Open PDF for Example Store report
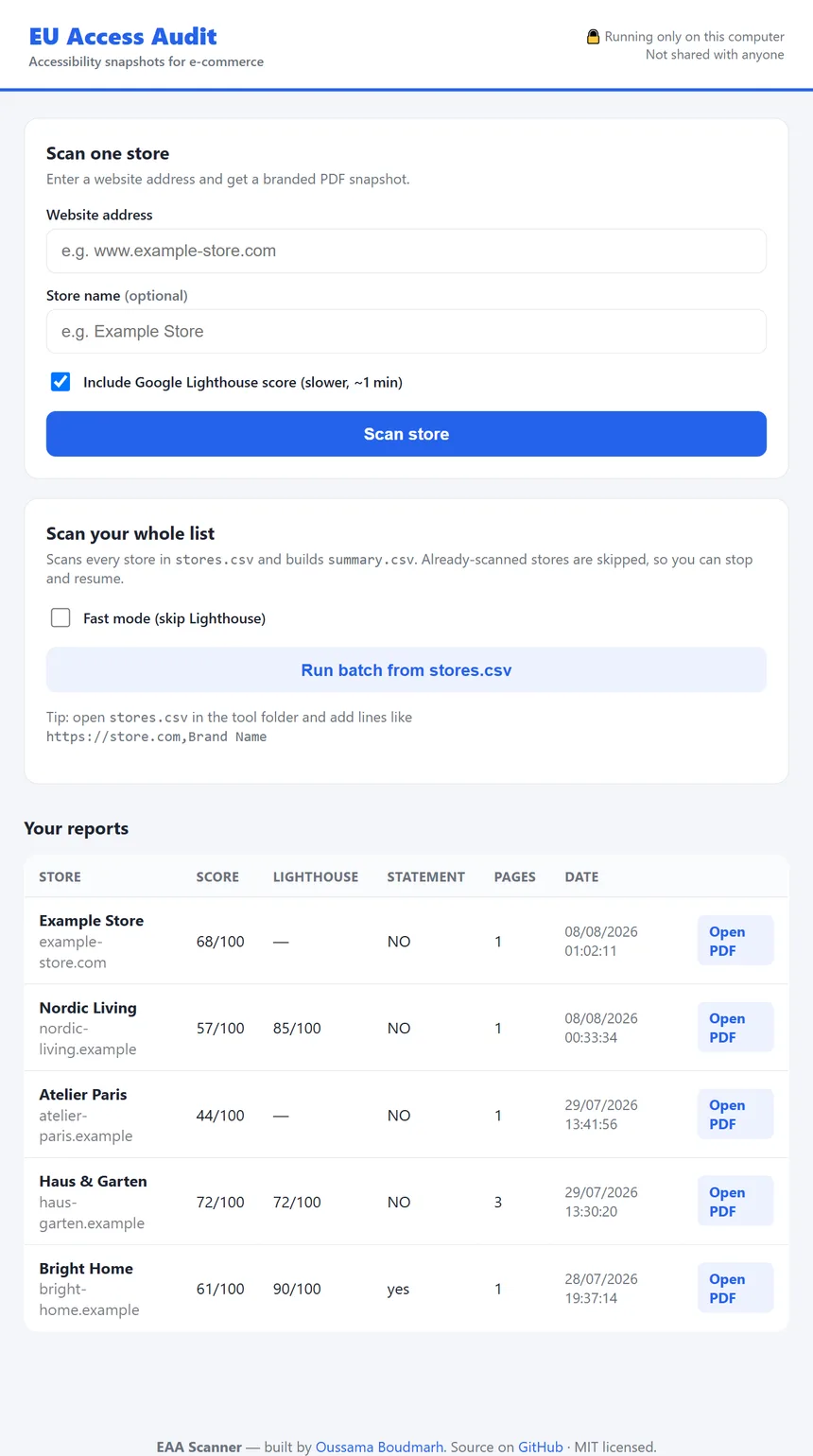The width and height of the screenshot is (813, 1456). coord(735,941)
